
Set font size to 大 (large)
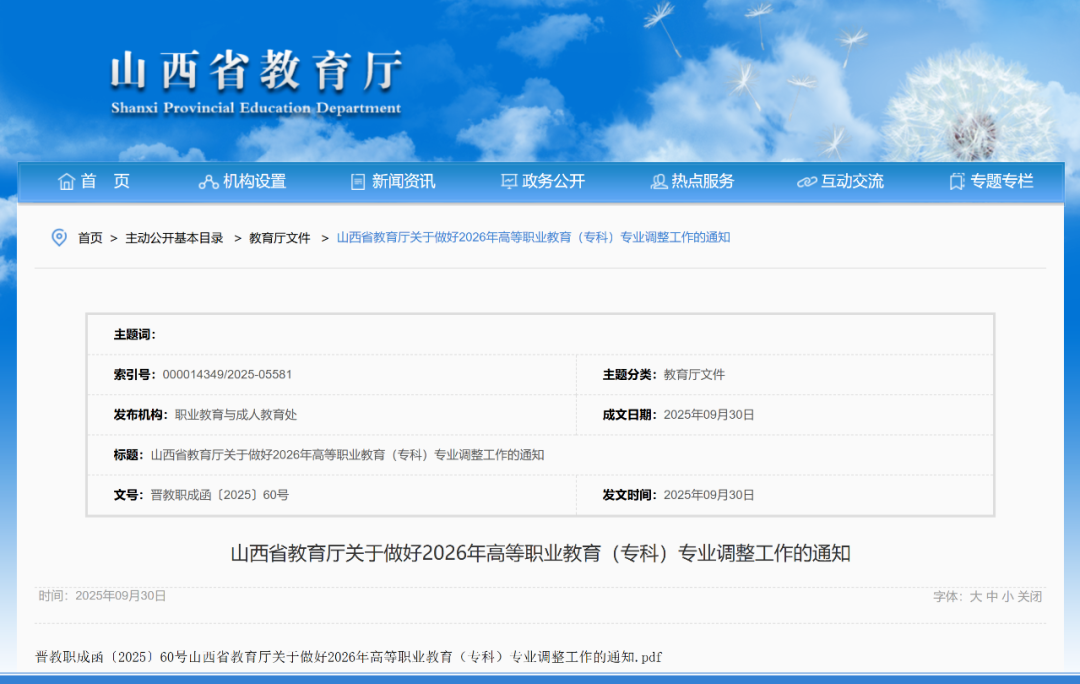point(975,596)
